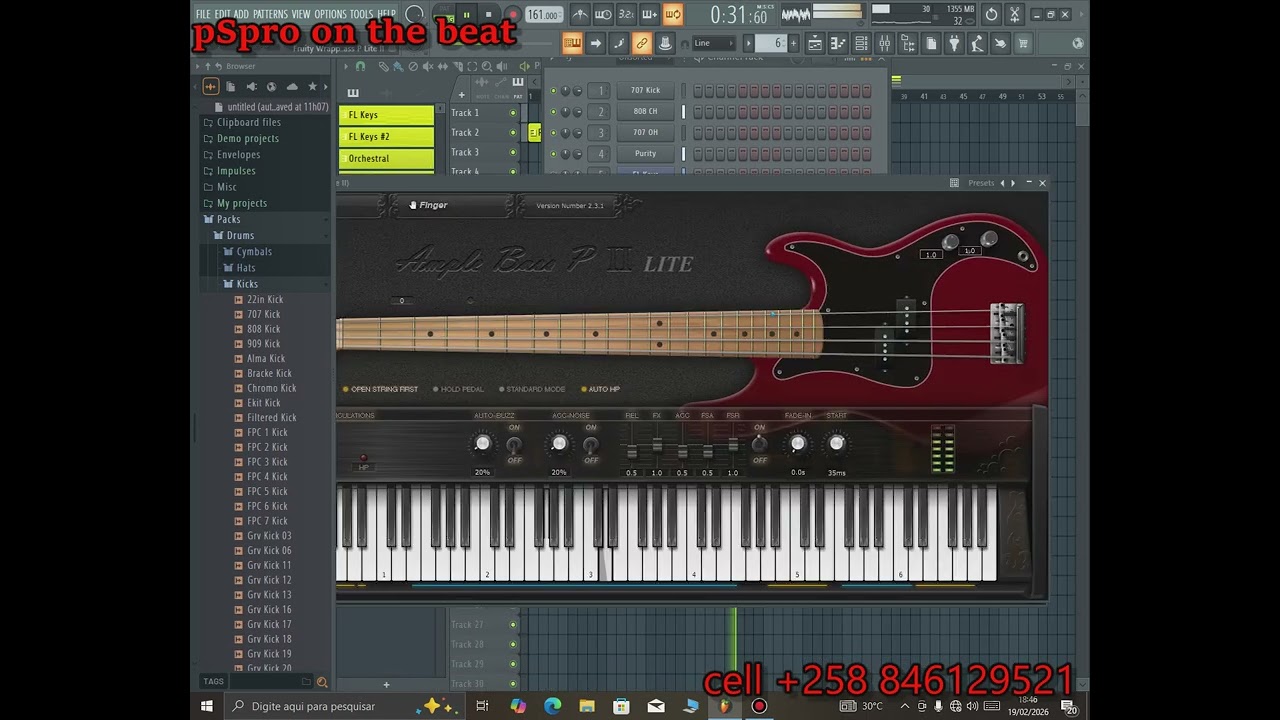
Task: Click the record button in the transport
Action: click(x=512, y=15)
